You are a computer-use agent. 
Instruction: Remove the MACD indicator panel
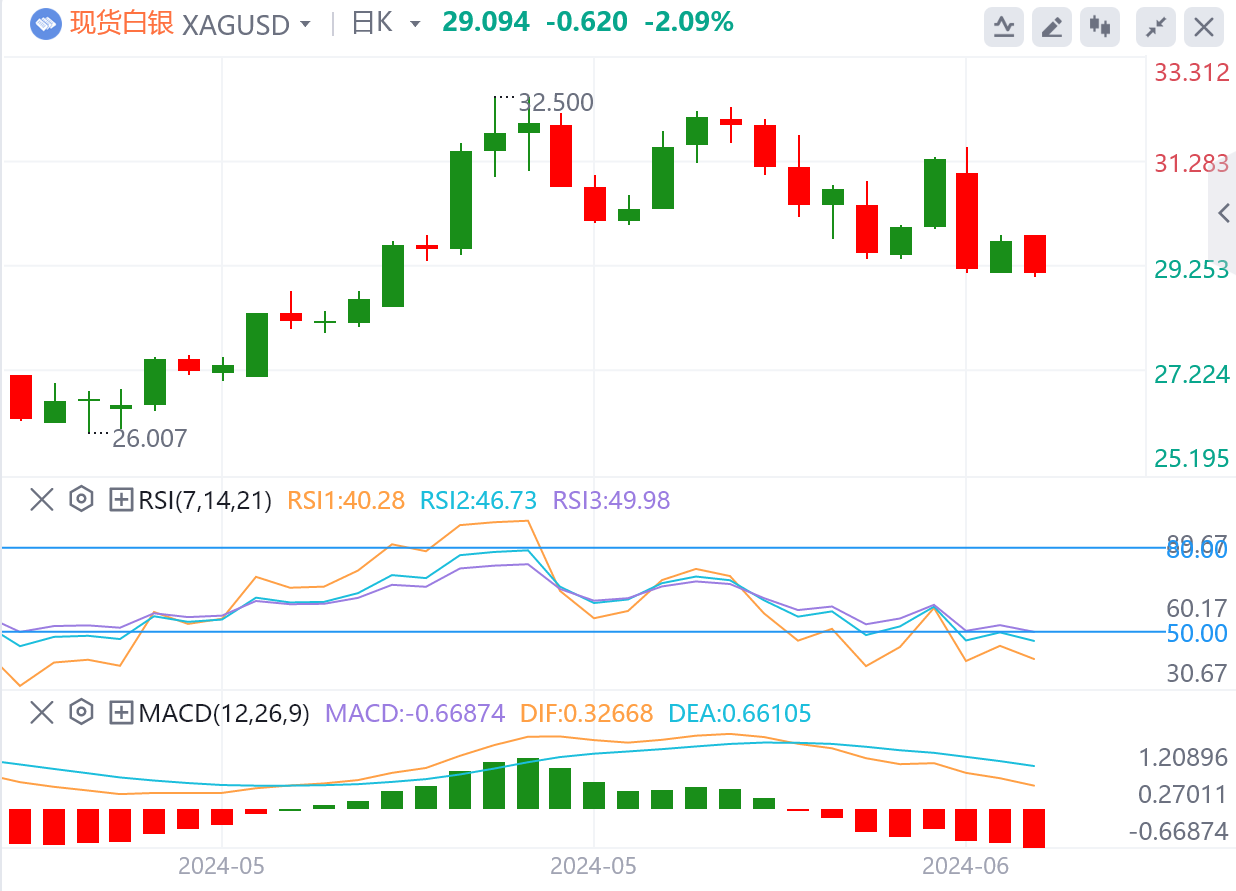41,713
